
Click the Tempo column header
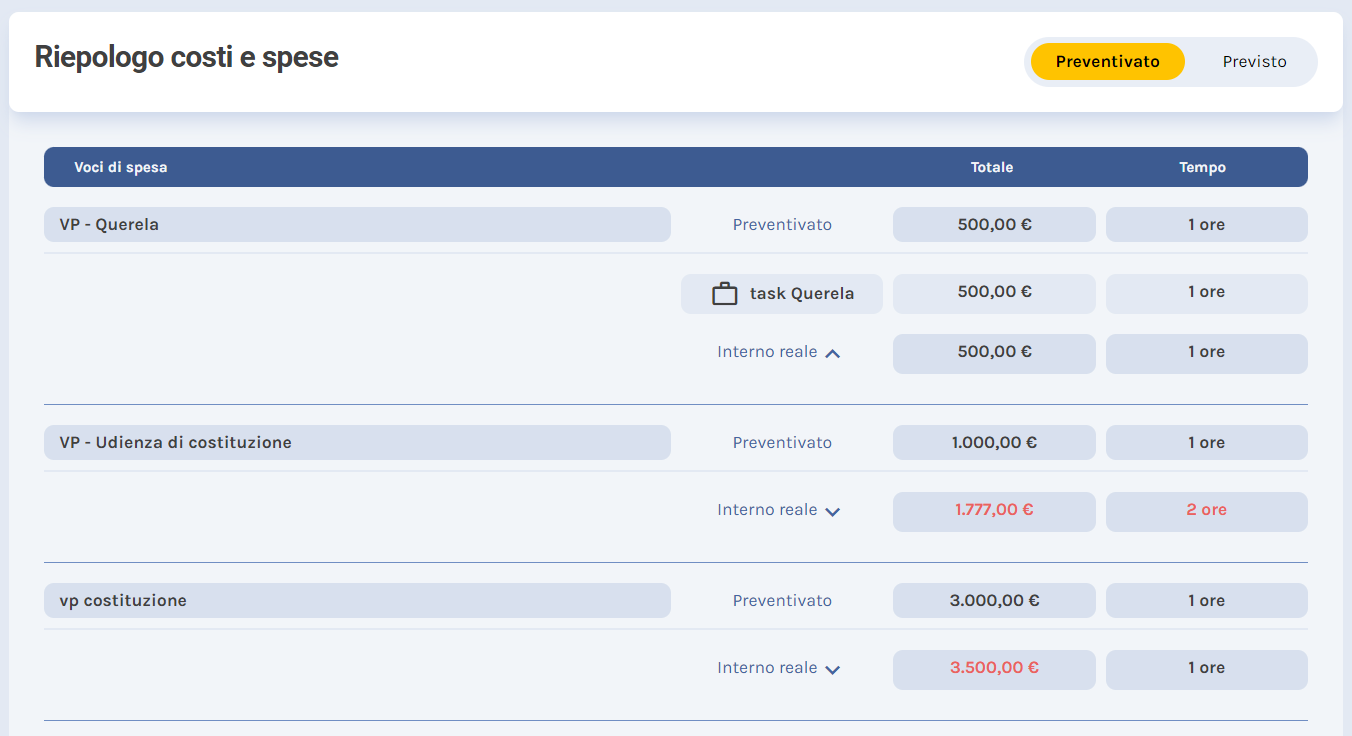pos(1202,167)
